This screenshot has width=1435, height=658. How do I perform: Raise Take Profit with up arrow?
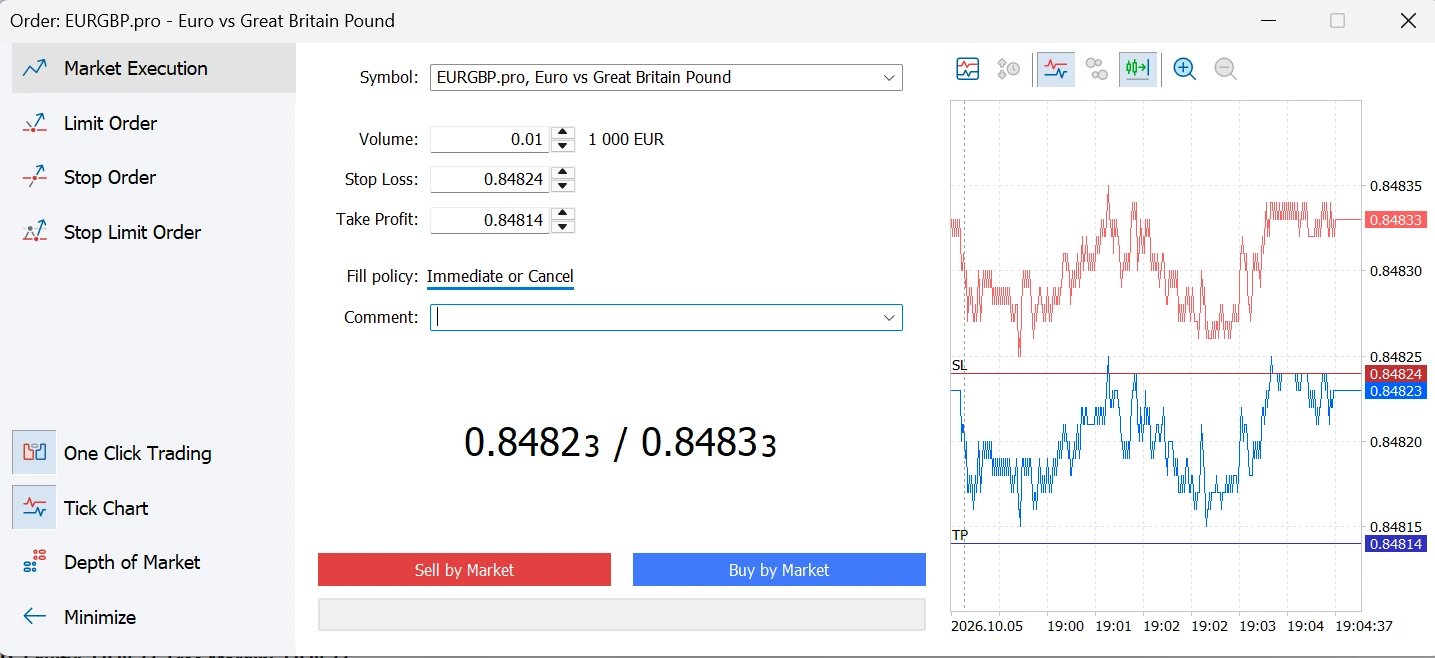coord(564,213)
